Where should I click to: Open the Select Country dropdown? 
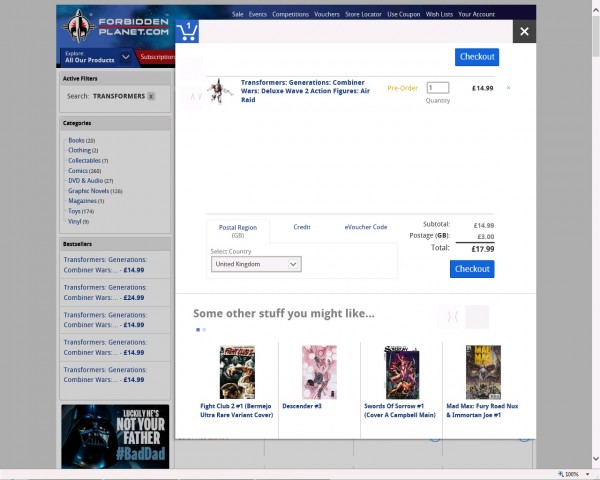[x=256, y=264]
